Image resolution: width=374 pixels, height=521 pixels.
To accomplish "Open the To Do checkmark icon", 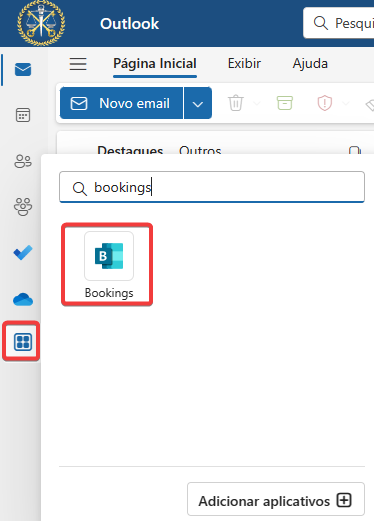I will (23, 253).
